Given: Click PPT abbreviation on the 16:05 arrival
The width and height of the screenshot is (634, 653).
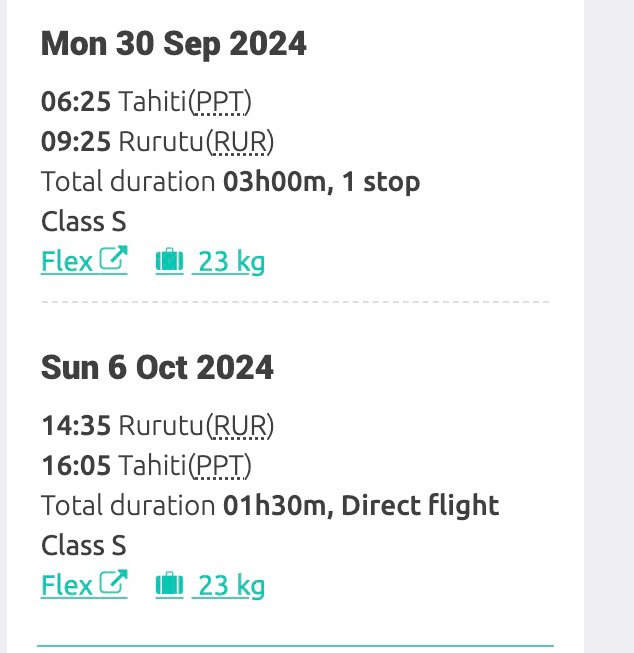Looking at the screenshot, I should point(220,466).
